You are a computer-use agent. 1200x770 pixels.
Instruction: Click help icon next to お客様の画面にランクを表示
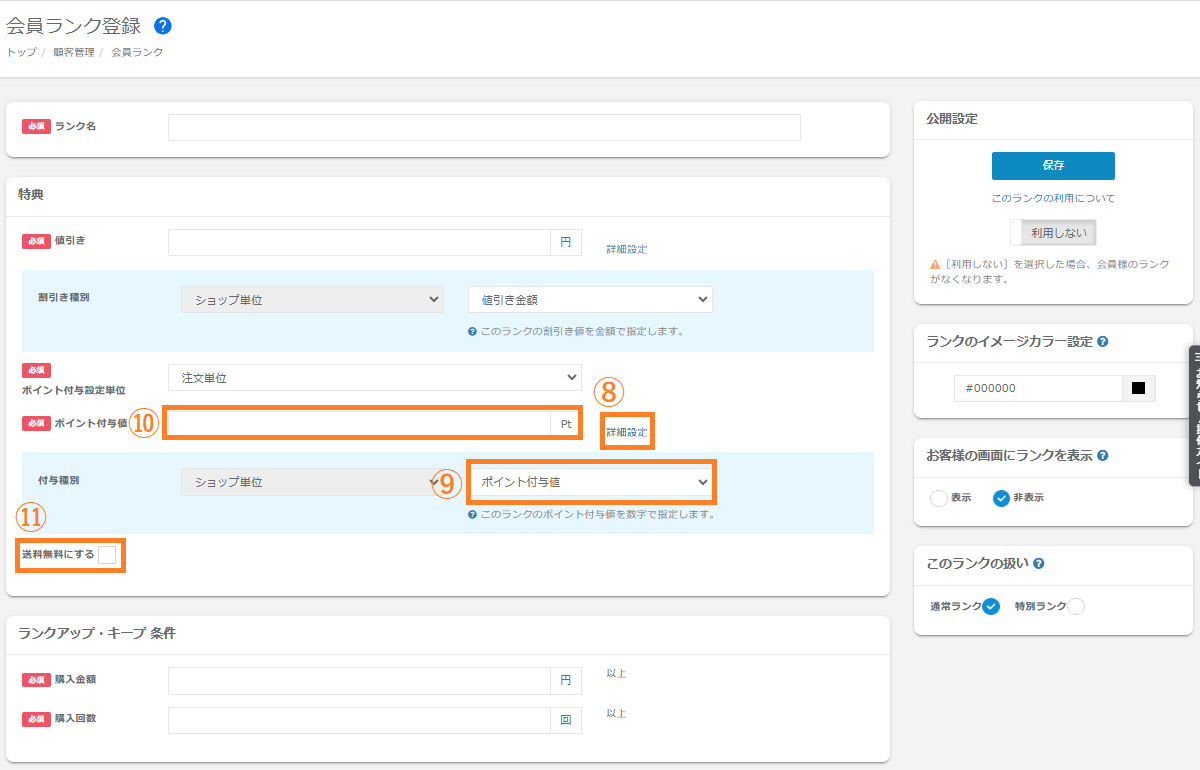(1102, 456)
